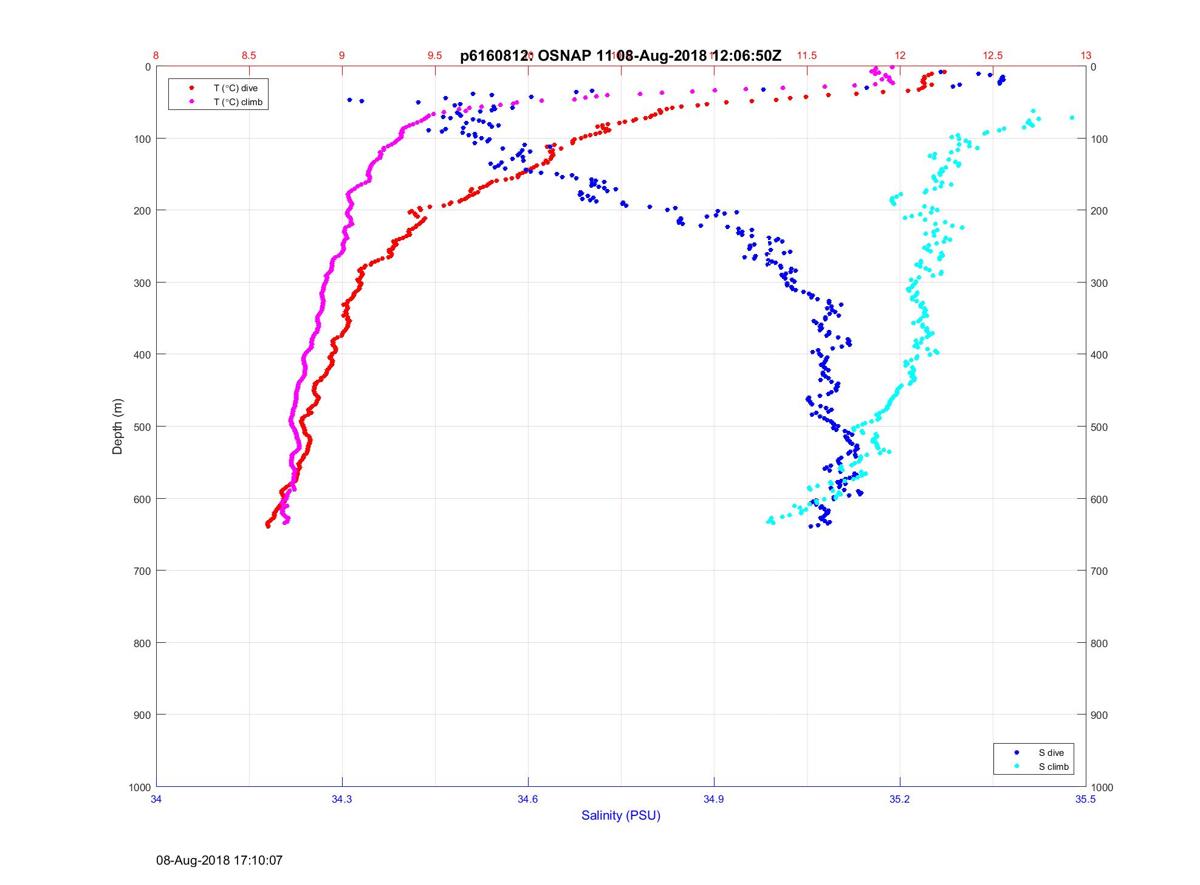The image size is (1200, 885).
Task: Click red temperature tick label '8'
Action: click(x=156, y=56)
